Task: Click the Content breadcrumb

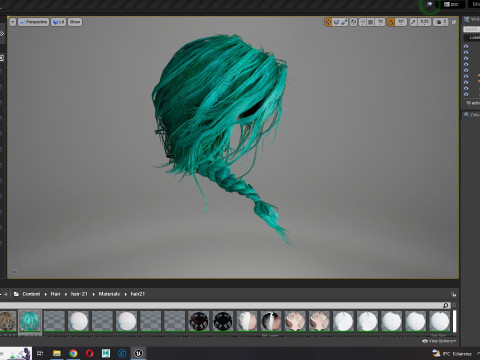Action: pos(31,294)
